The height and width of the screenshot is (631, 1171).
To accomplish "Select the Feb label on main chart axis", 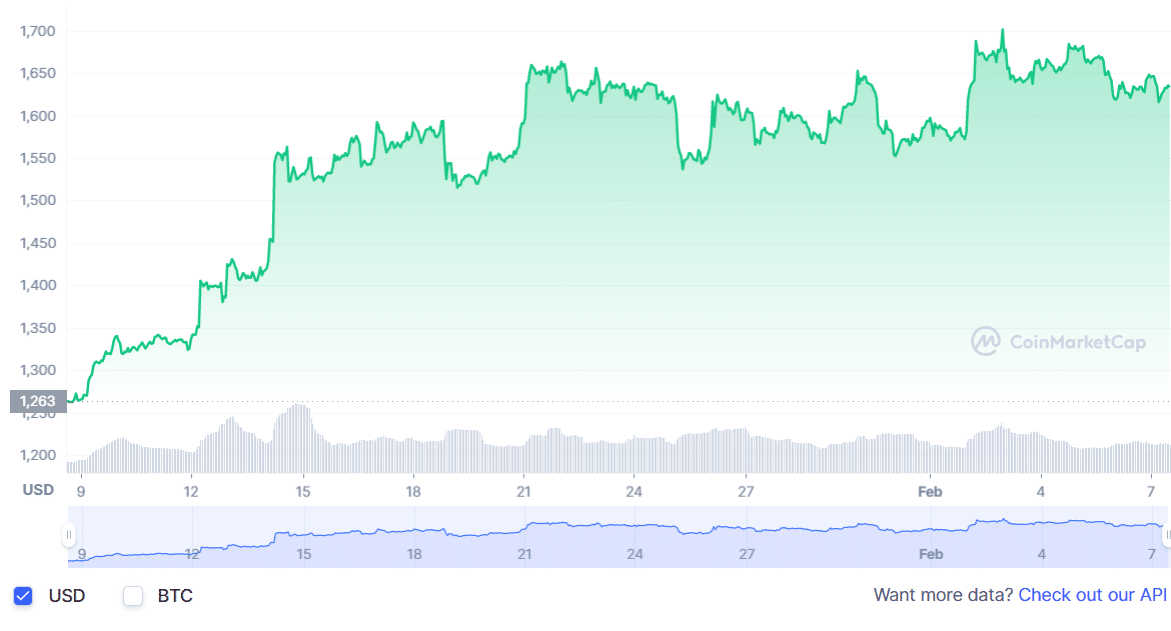I will (x=930, y=491).
